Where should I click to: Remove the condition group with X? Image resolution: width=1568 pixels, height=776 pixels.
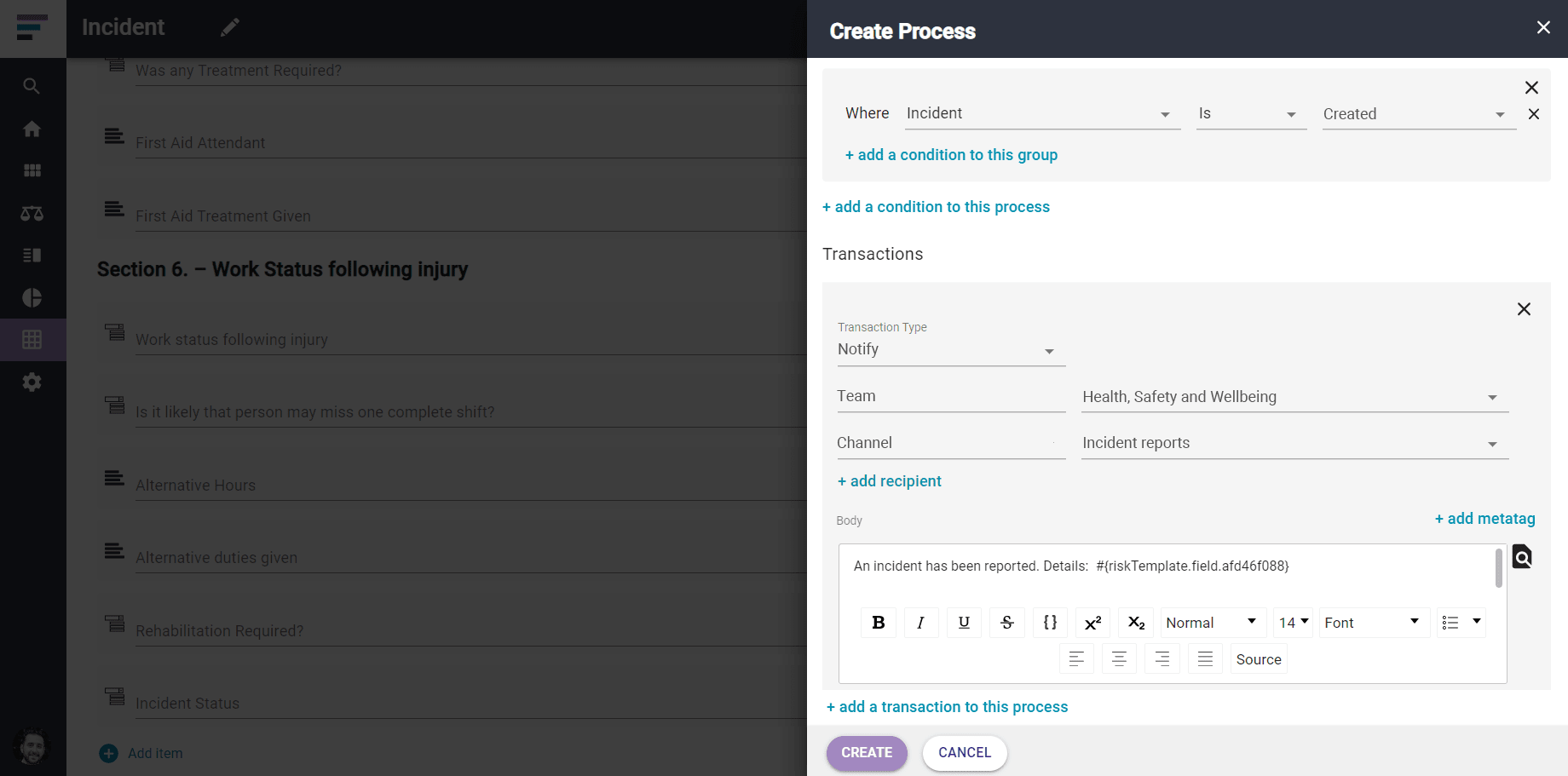(1531, 88)
